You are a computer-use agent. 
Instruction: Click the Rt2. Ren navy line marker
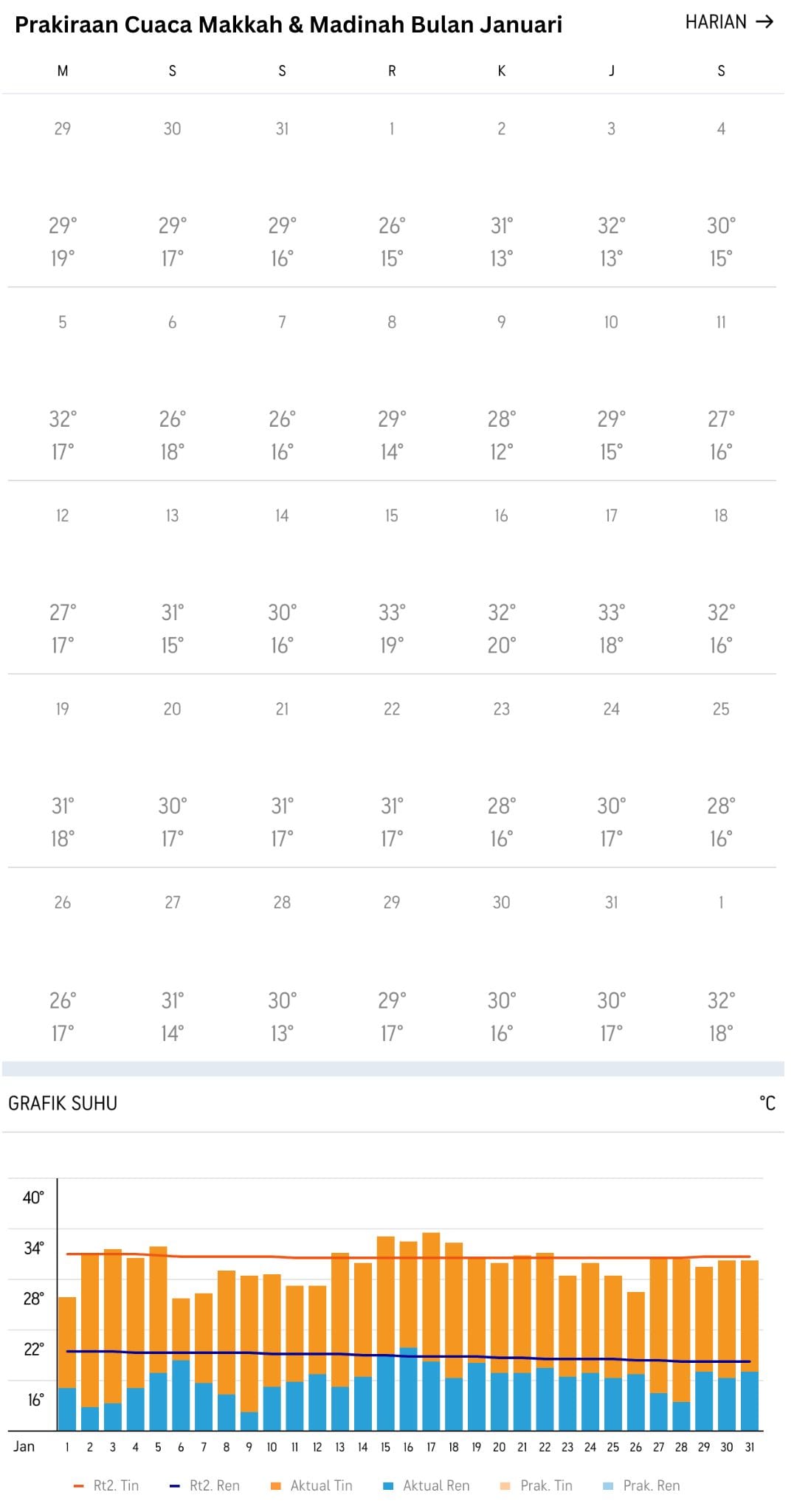tap(175, 1485)
